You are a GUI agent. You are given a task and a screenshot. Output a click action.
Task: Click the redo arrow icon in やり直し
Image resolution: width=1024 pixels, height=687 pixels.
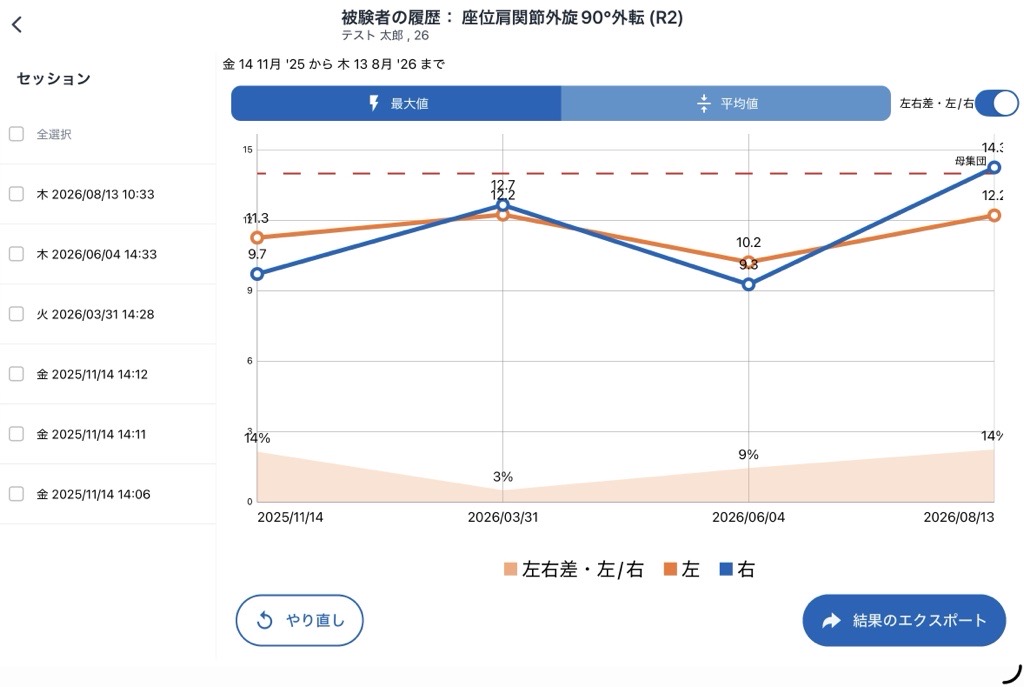pos(264,620)
